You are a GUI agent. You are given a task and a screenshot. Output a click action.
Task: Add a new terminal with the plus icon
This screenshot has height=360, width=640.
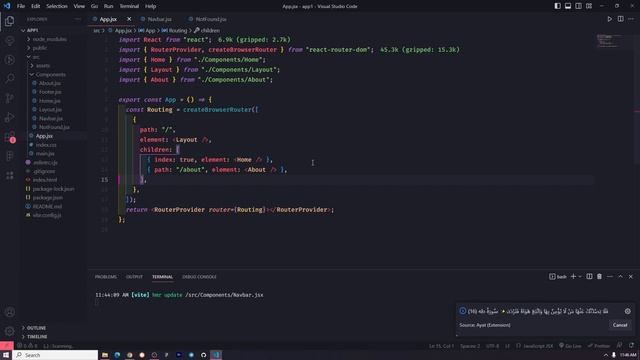point(573,277)
